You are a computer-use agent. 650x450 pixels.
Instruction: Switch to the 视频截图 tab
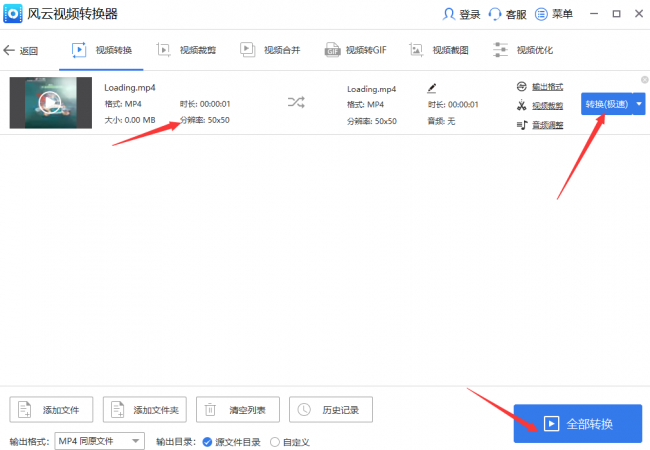[439, 50]
